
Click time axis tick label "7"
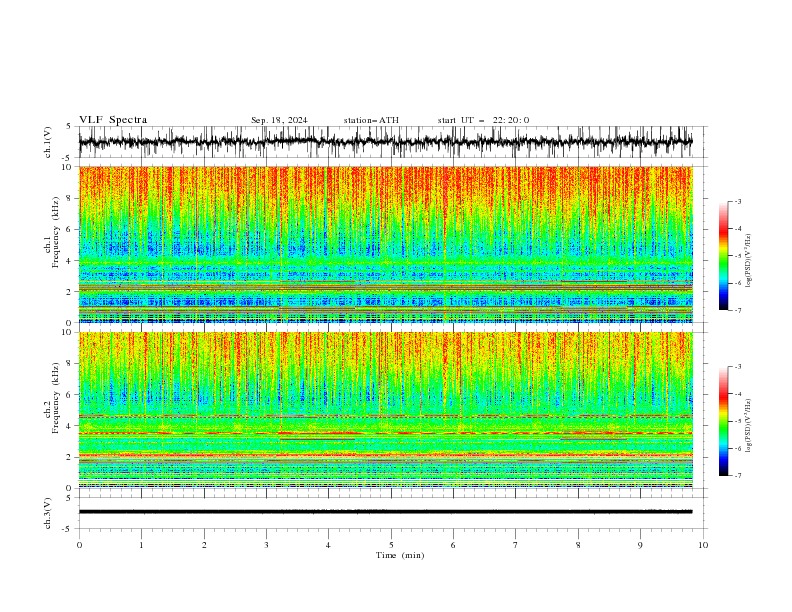(x=516, y=545)
